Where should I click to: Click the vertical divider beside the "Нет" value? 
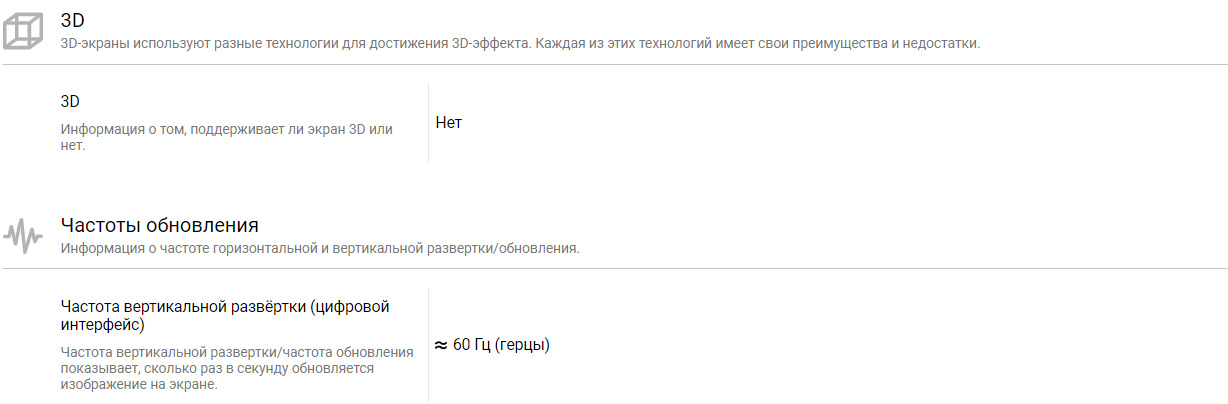click(x=428, y=122)
